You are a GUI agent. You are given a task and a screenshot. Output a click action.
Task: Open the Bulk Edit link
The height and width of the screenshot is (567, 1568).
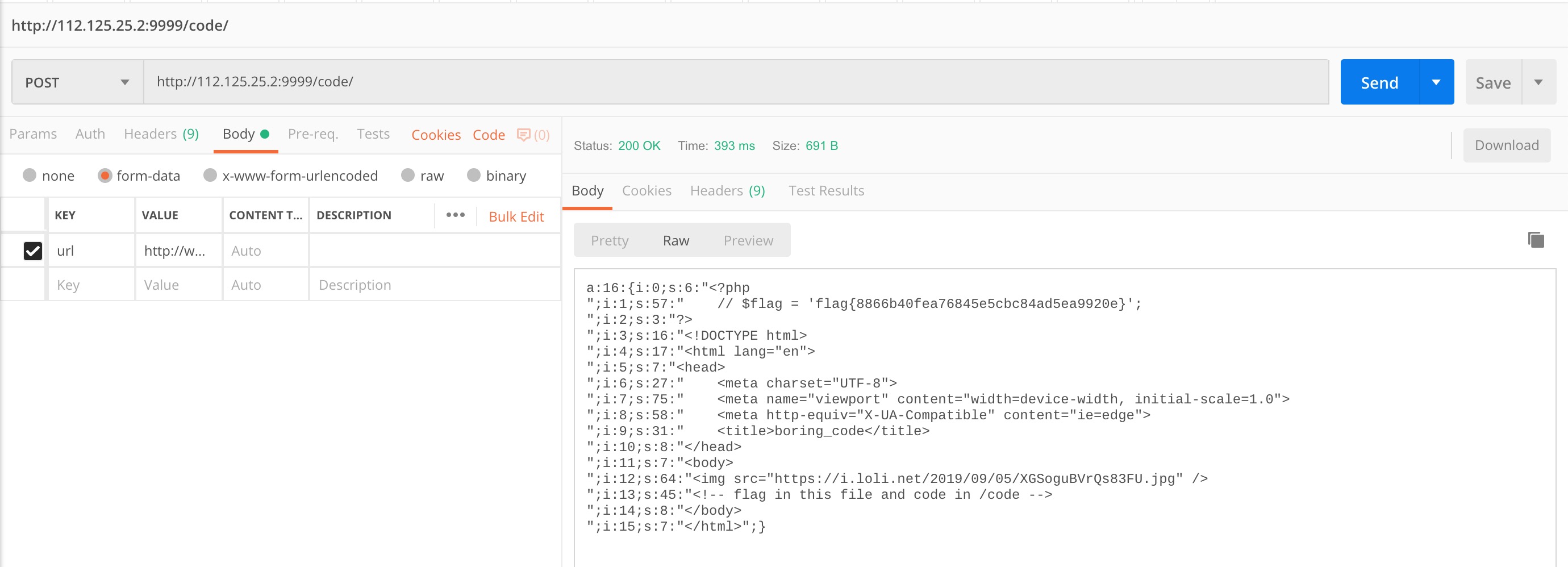click(x=516, y=217)
